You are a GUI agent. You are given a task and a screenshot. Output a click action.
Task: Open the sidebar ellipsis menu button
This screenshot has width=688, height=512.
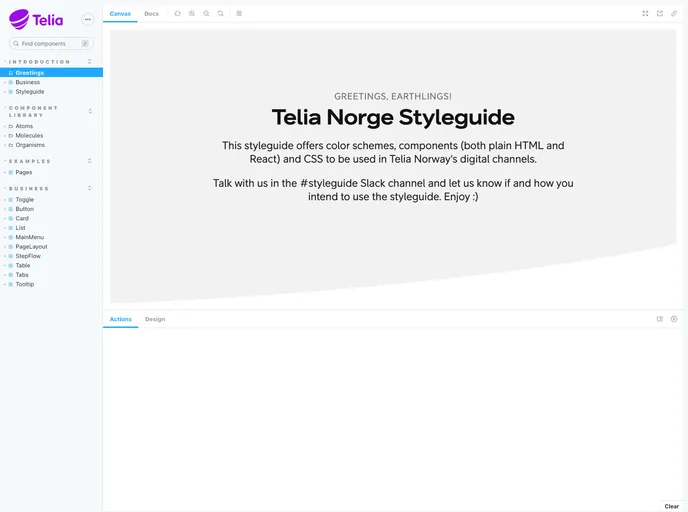point(88,19)
